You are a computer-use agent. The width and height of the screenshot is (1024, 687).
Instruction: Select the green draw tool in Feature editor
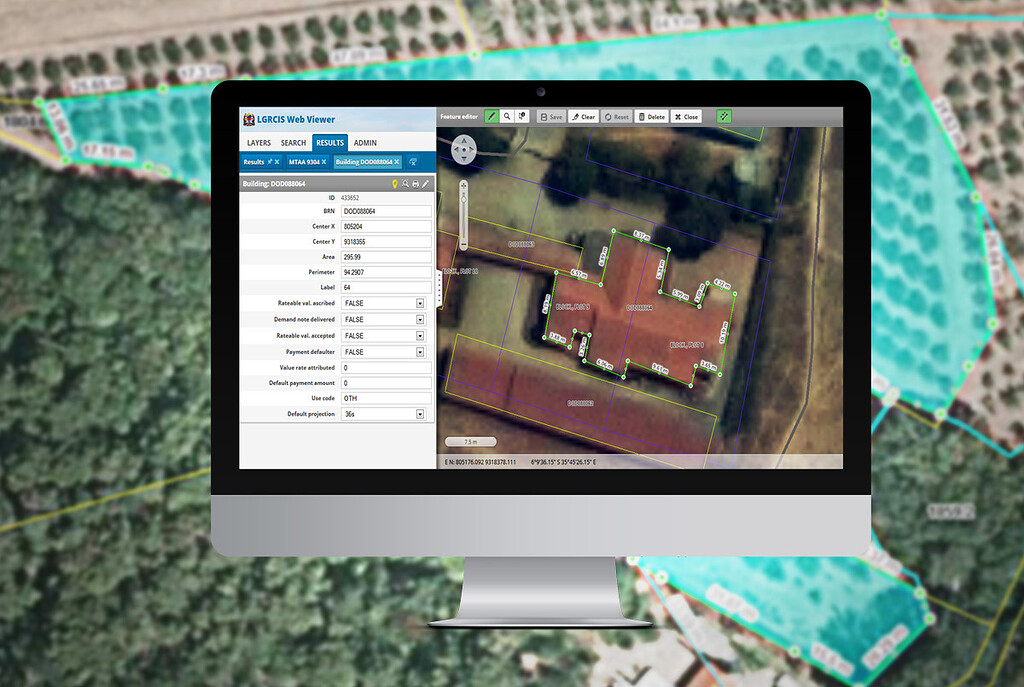pyautogui.click(x=491, y=116)
